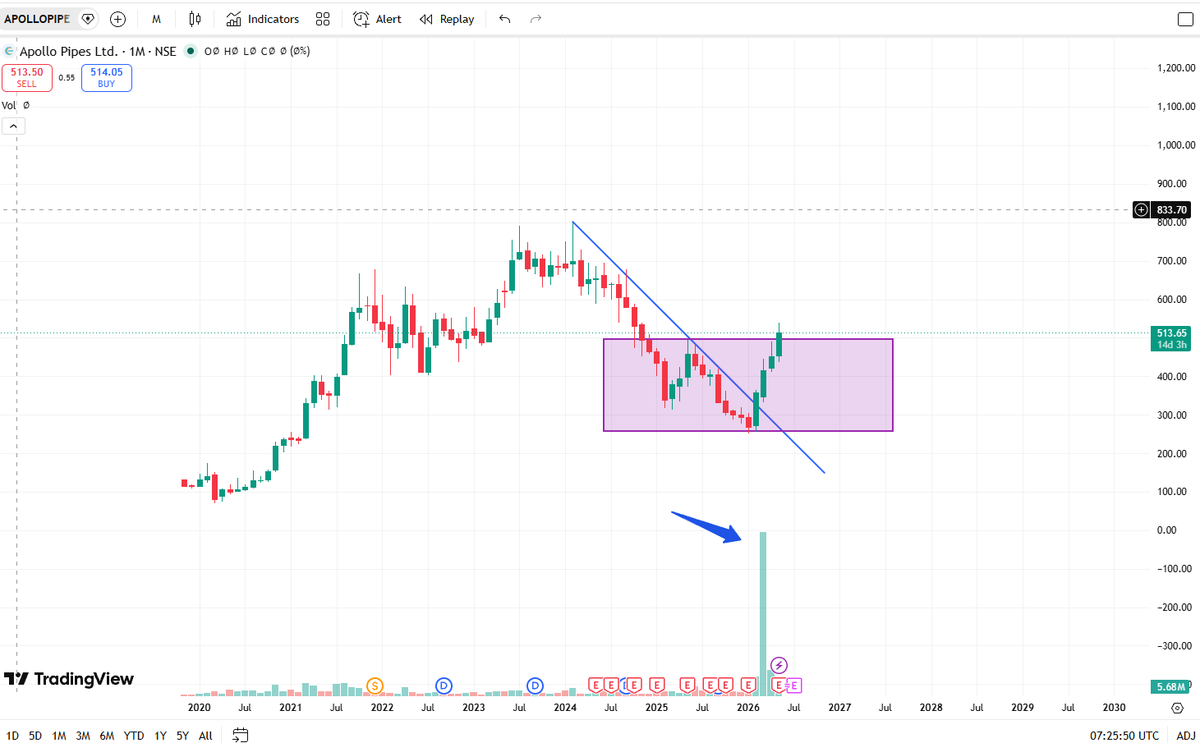Screen dimensions: 1200x743
Task: Select the YTD date range
Action: (133, 735)
